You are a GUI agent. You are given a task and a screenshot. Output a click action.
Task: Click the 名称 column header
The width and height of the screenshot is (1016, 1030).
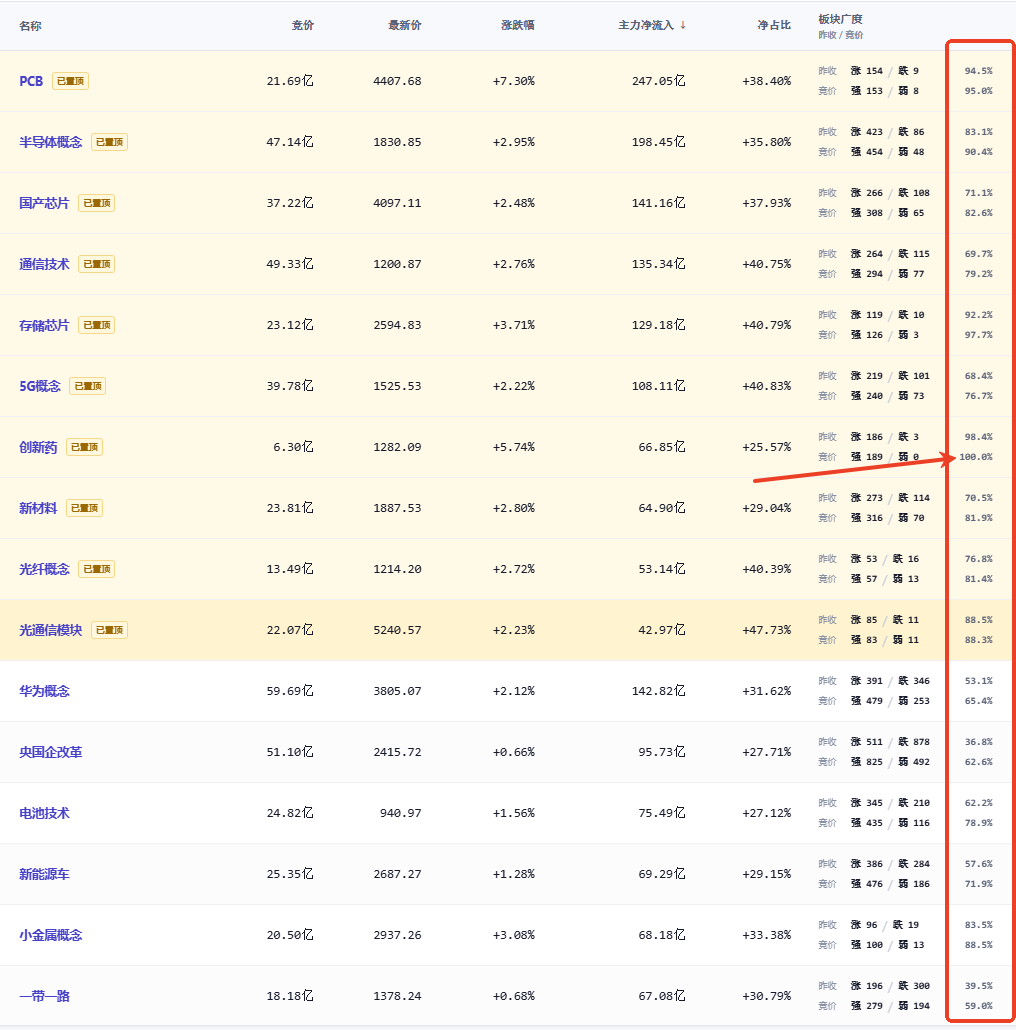[30, 26]
